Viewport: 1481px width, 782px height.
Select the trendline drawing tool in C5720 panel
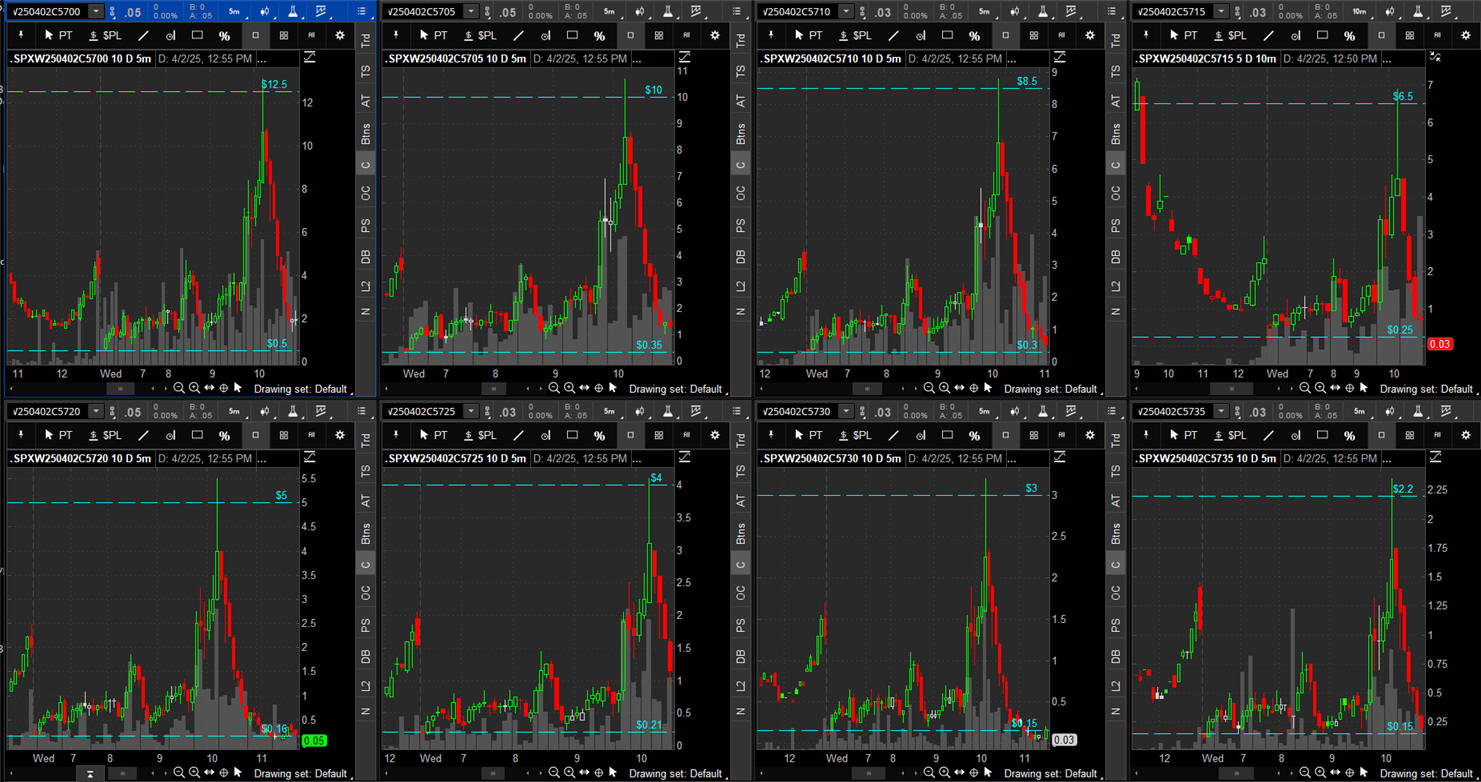(x=144, y=435)
